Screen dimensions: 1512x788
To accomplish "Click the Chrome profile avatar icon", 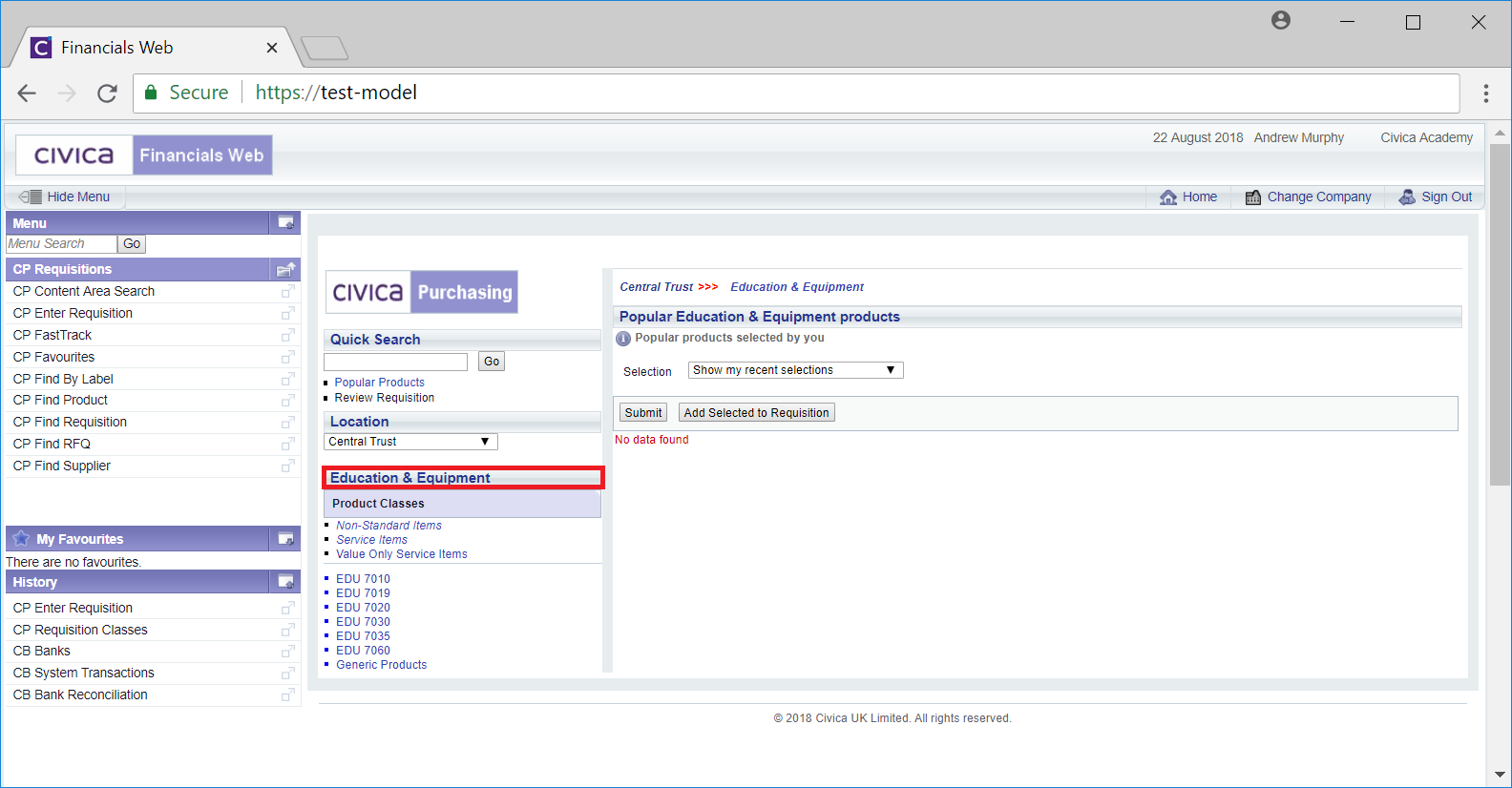I will (1281, 20).
